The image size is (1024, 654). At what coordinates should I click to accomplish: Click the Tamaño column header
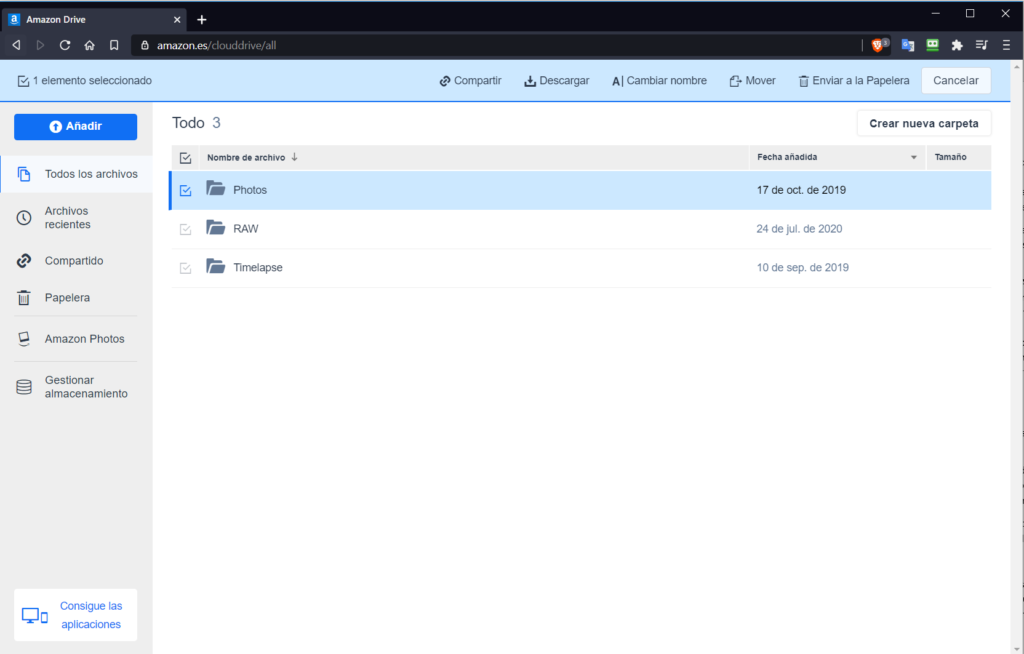coord(950,157)
